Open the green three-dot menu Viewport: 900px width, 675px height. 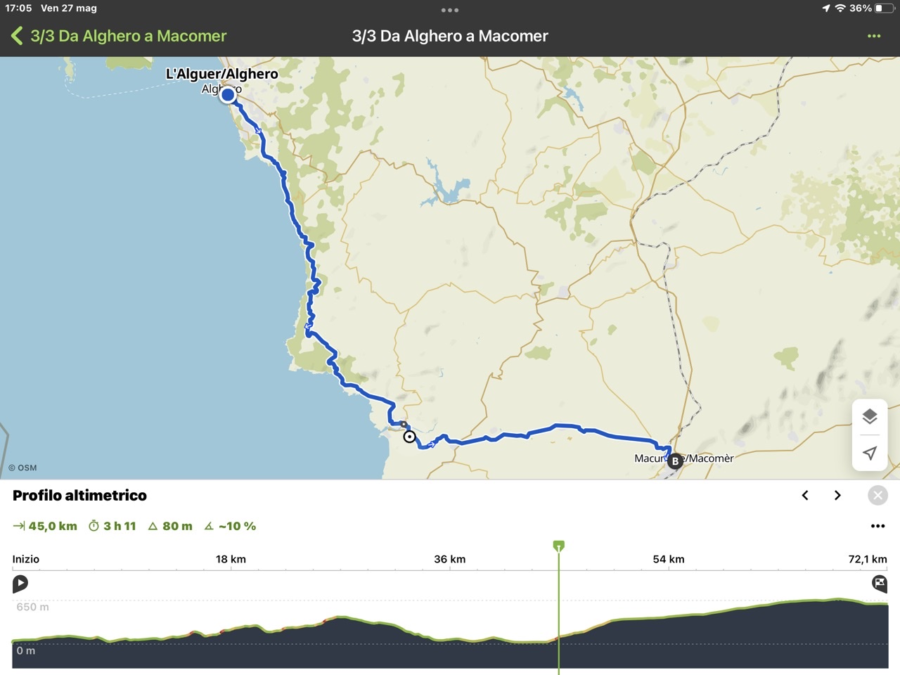[874, 36]
